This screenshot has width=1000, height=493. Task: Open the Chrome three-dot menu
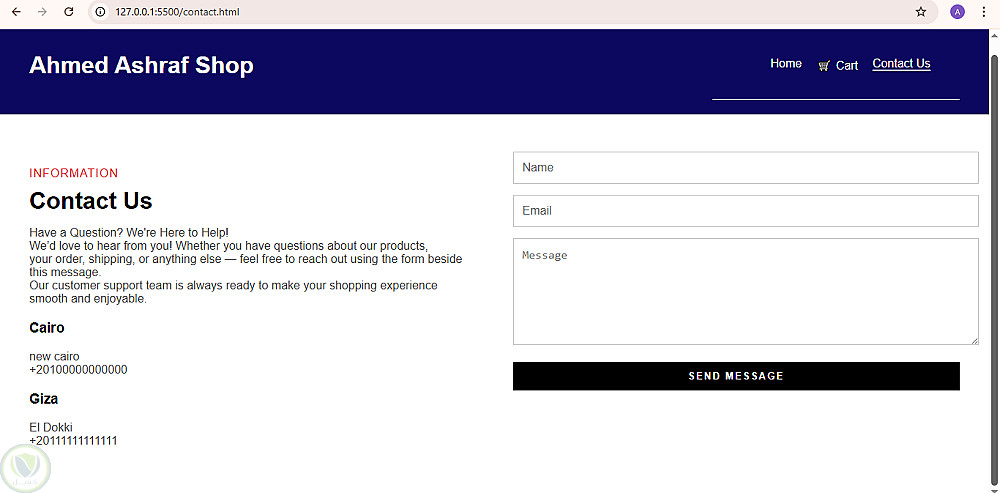pos(984,12)
